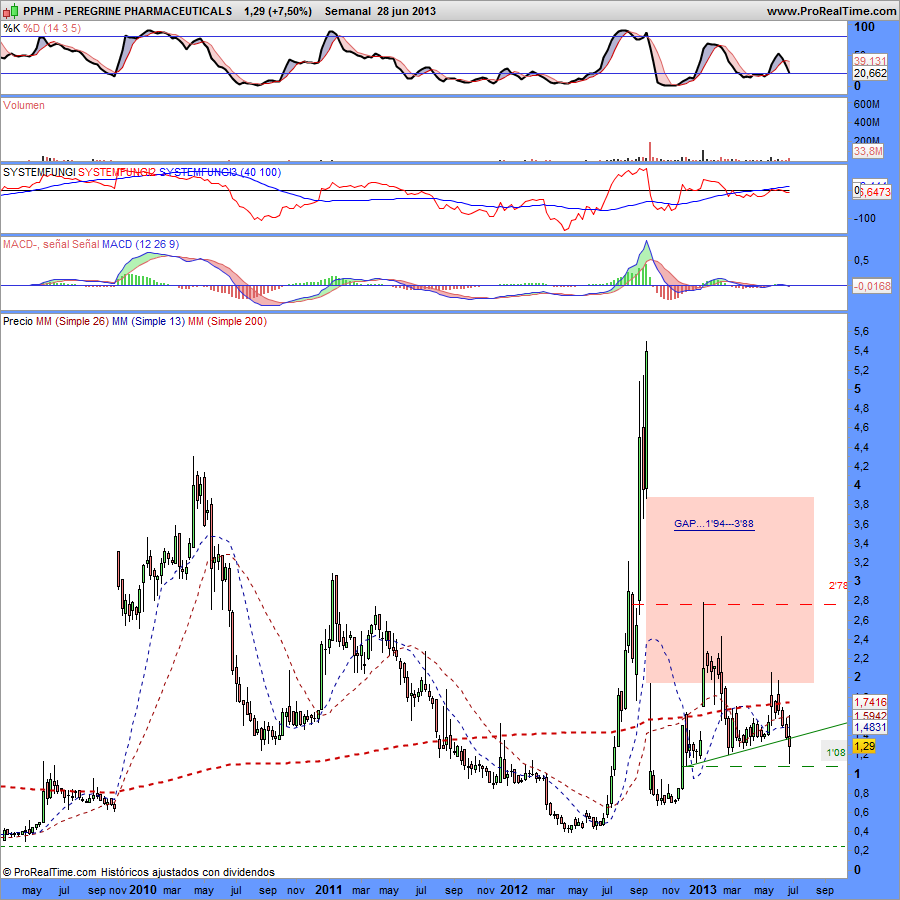Screen dimensions: 900x900
Task: Click the MM (Simple 13) moving average label
Action: point(148,321)
